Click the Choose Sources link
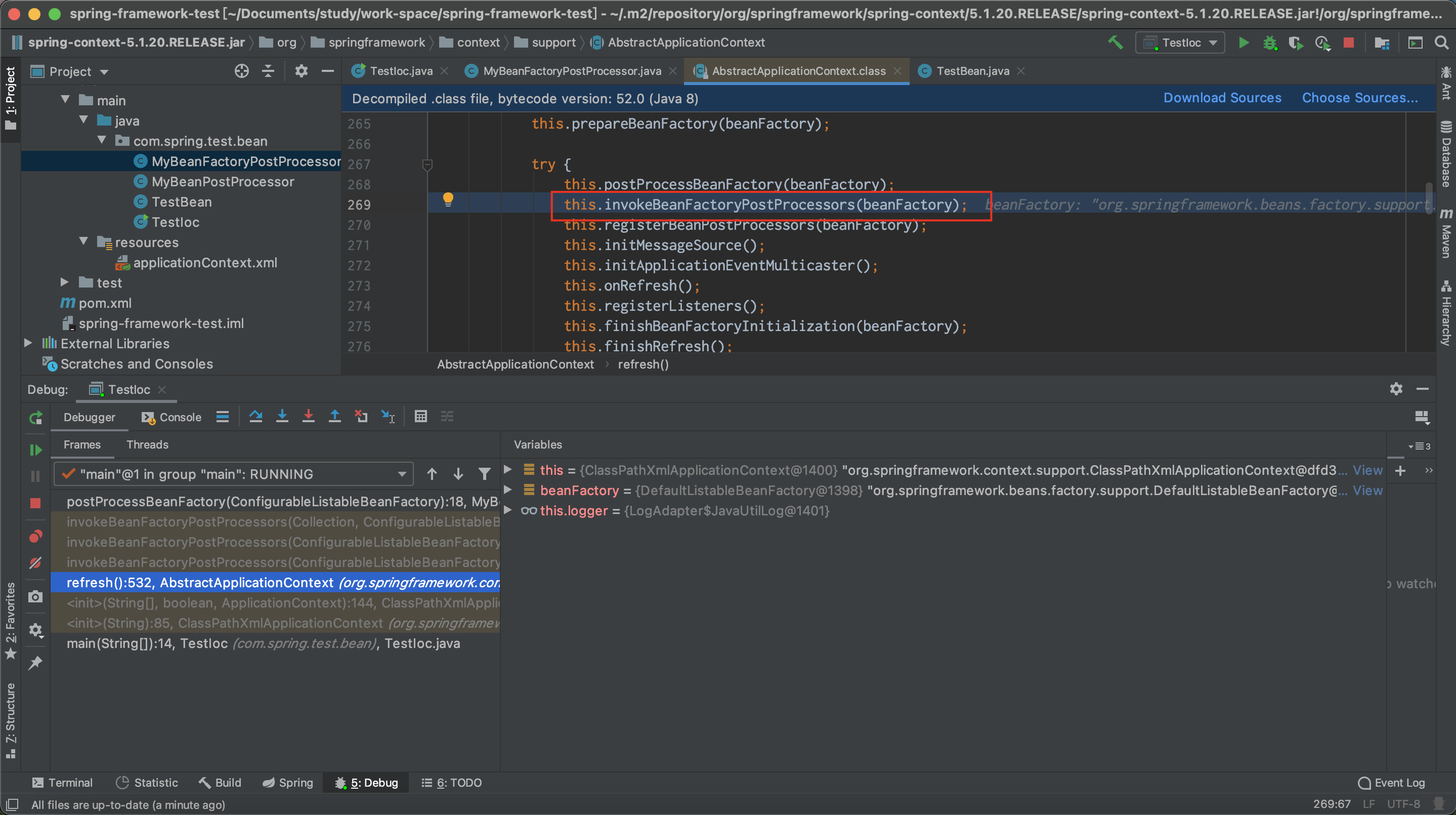The image size is (1456, 815). click(x=1359, y=98)
